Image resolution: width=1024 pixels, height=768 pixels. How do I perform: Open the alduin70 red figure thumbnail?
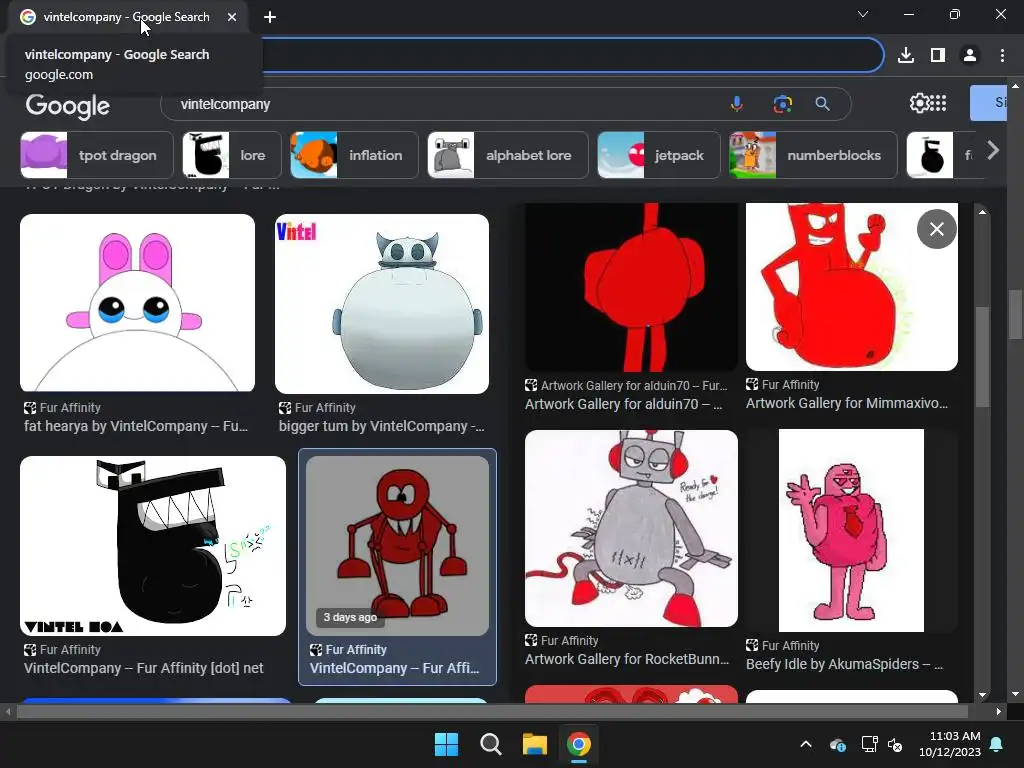632,287
